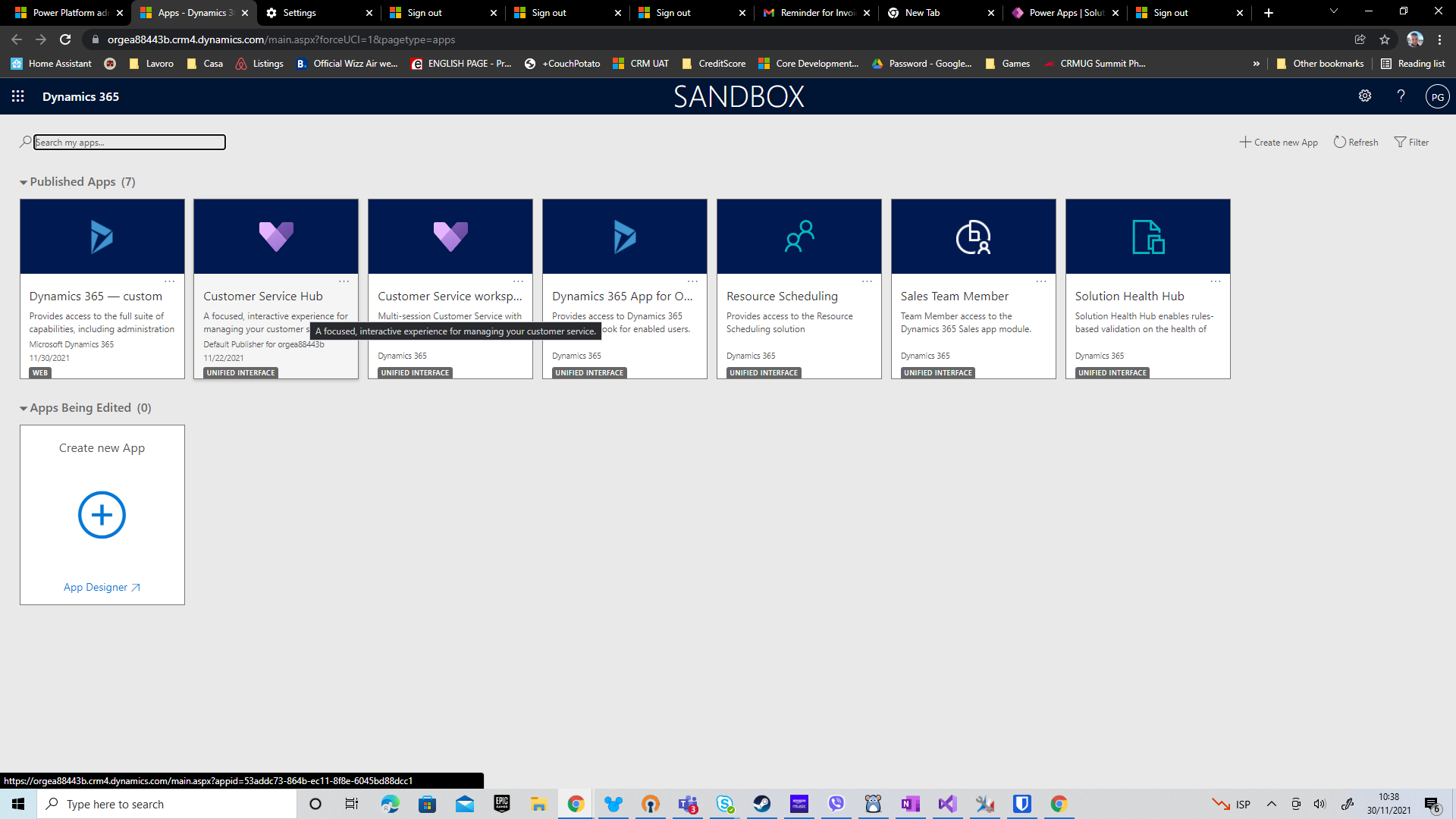The height and width of the screenshot is (819, 1456).
Task: Select the Search my apps input field
Action: (128, 141)
